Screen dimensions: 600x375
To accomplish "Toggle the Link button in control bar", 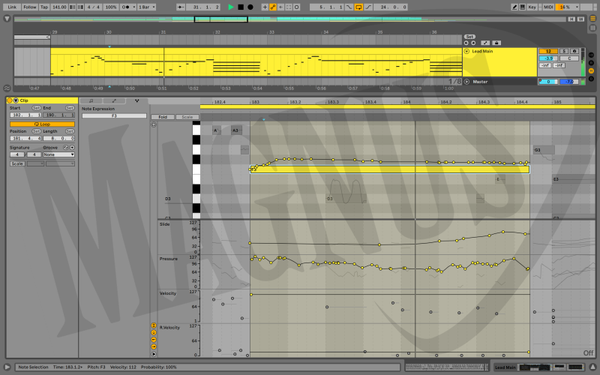I will [12, 7].
